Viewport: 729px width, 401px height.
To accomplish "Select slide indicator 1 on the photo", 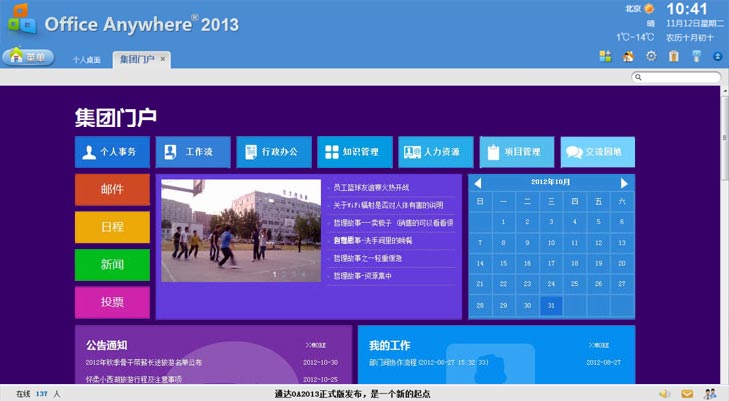I will (275, 275).
